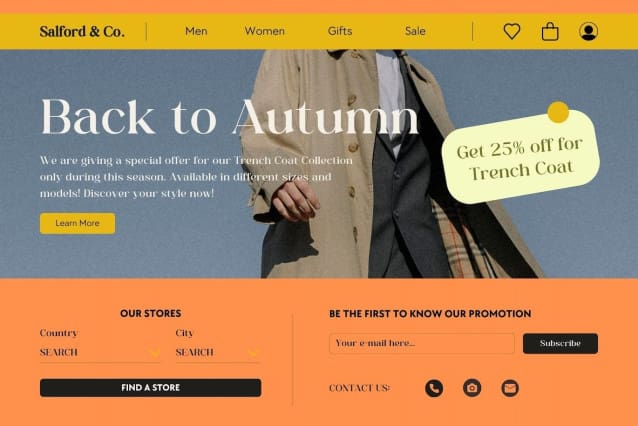Click the phone contact icon
Image resolution: width=638 pixels, height=426 pixels.
click(434, 388)
